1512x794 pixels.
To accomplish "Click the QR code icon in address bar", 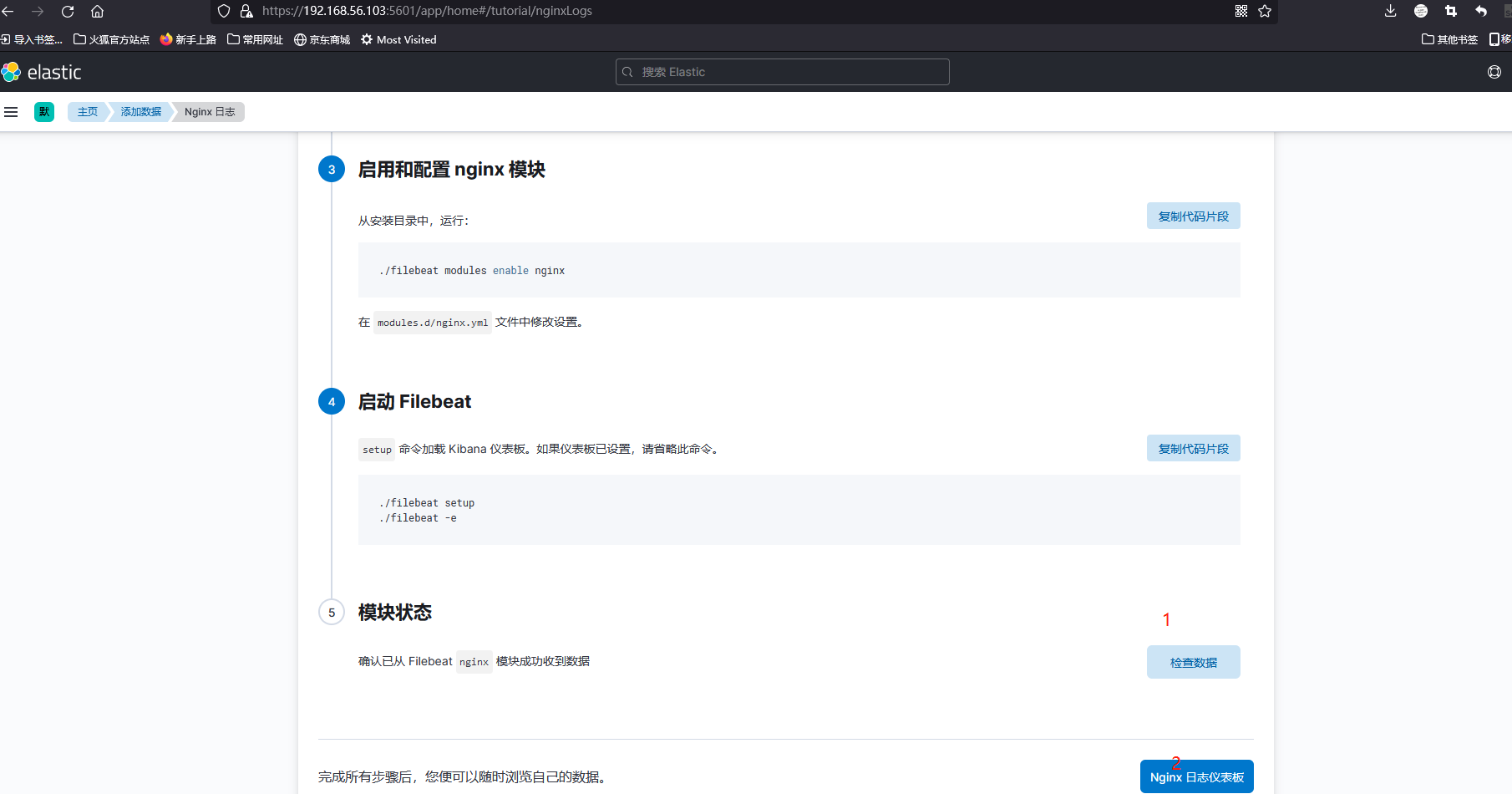I will pos(1241,11).
